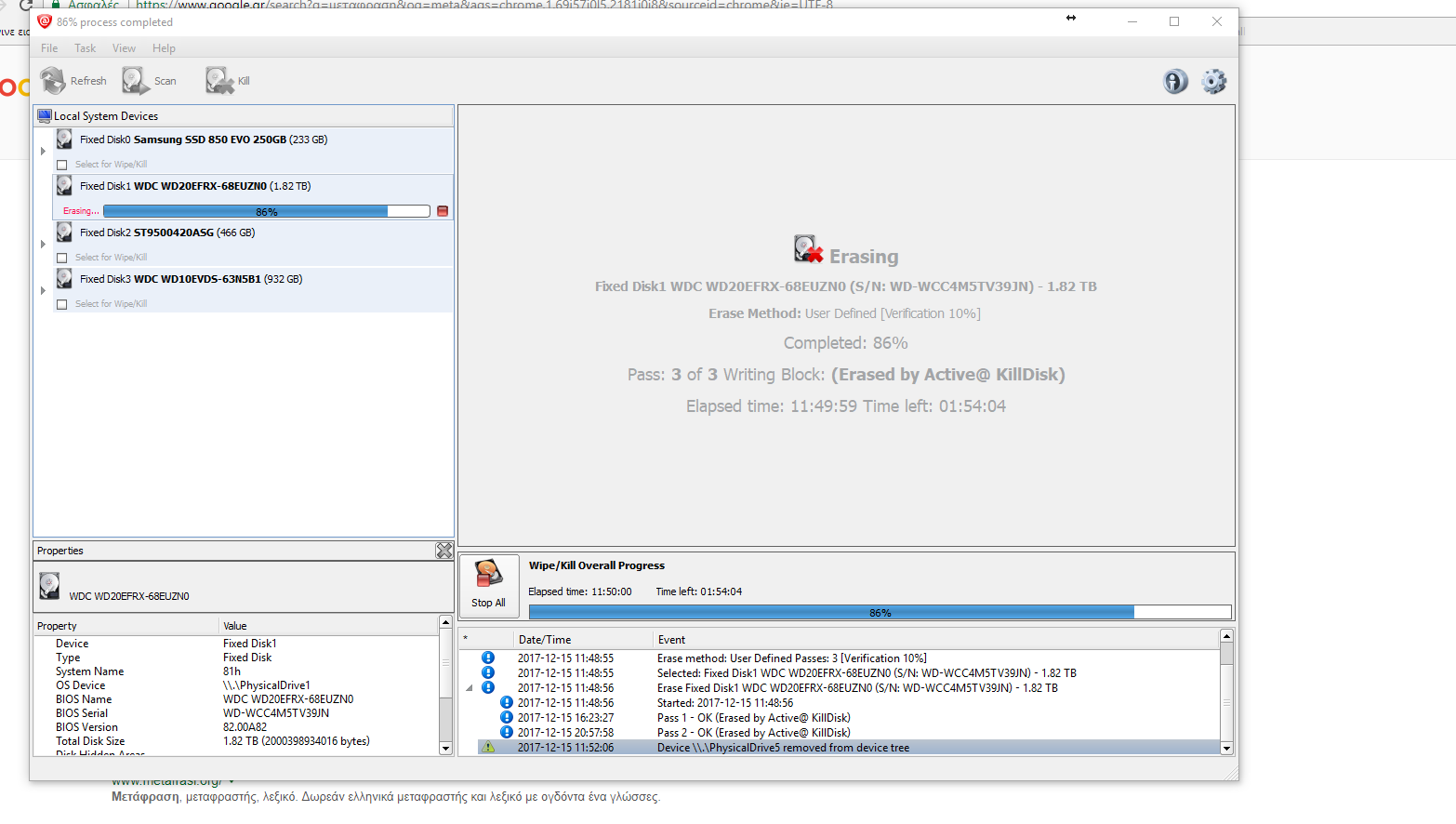The width and height of the screenshot is (1456, 824).
Task: Click the Stop All button
Action: coord(488,584)
